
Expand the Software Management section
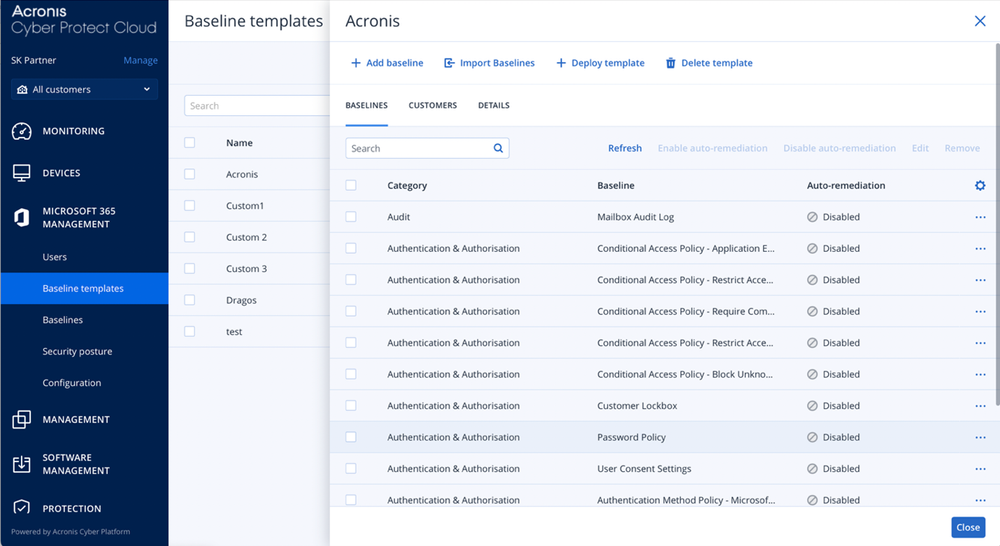point(84,464)
